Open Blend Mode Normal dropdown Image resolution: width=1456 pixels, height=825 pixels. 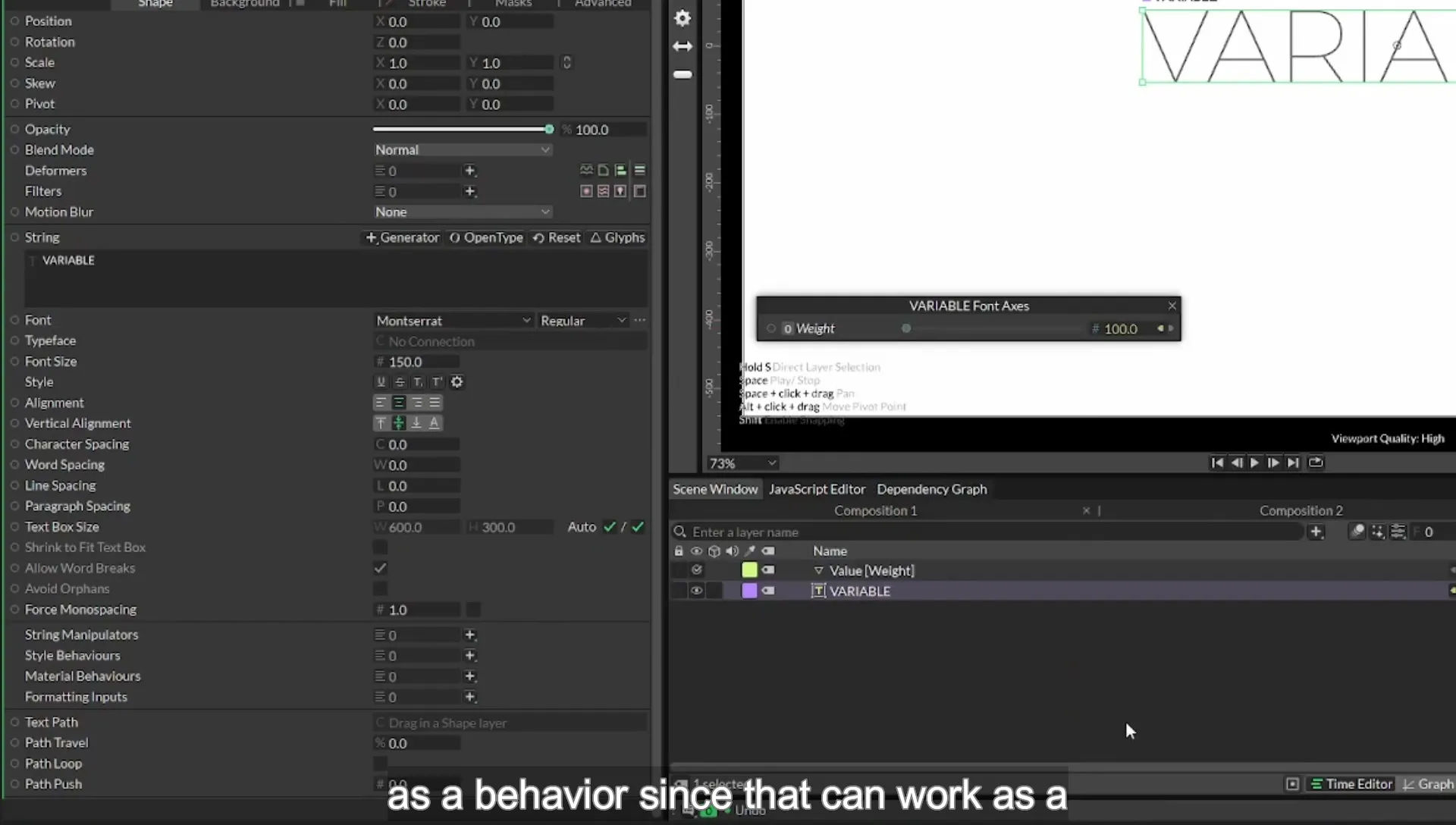[463, 150]
